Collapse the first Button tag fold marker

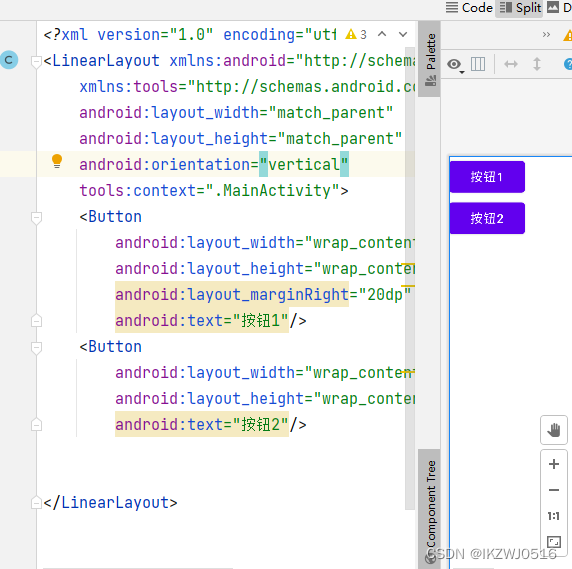click(x=36, y=218)
